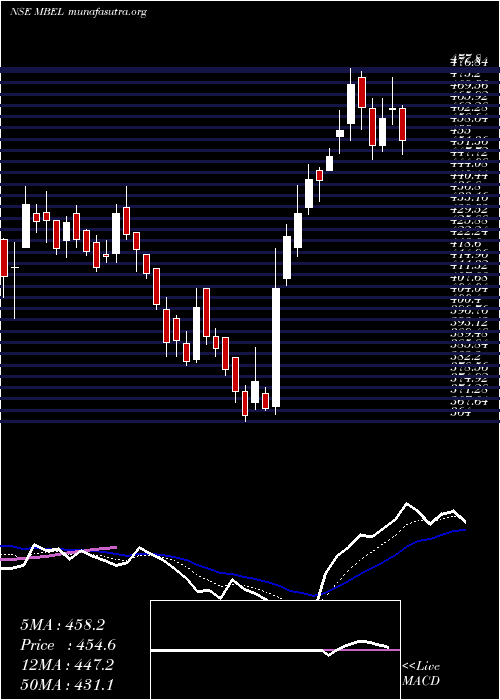The image size is (500, 700).
Task: Open the boxed MACD inset chart
Action: [x=275, y=650]
